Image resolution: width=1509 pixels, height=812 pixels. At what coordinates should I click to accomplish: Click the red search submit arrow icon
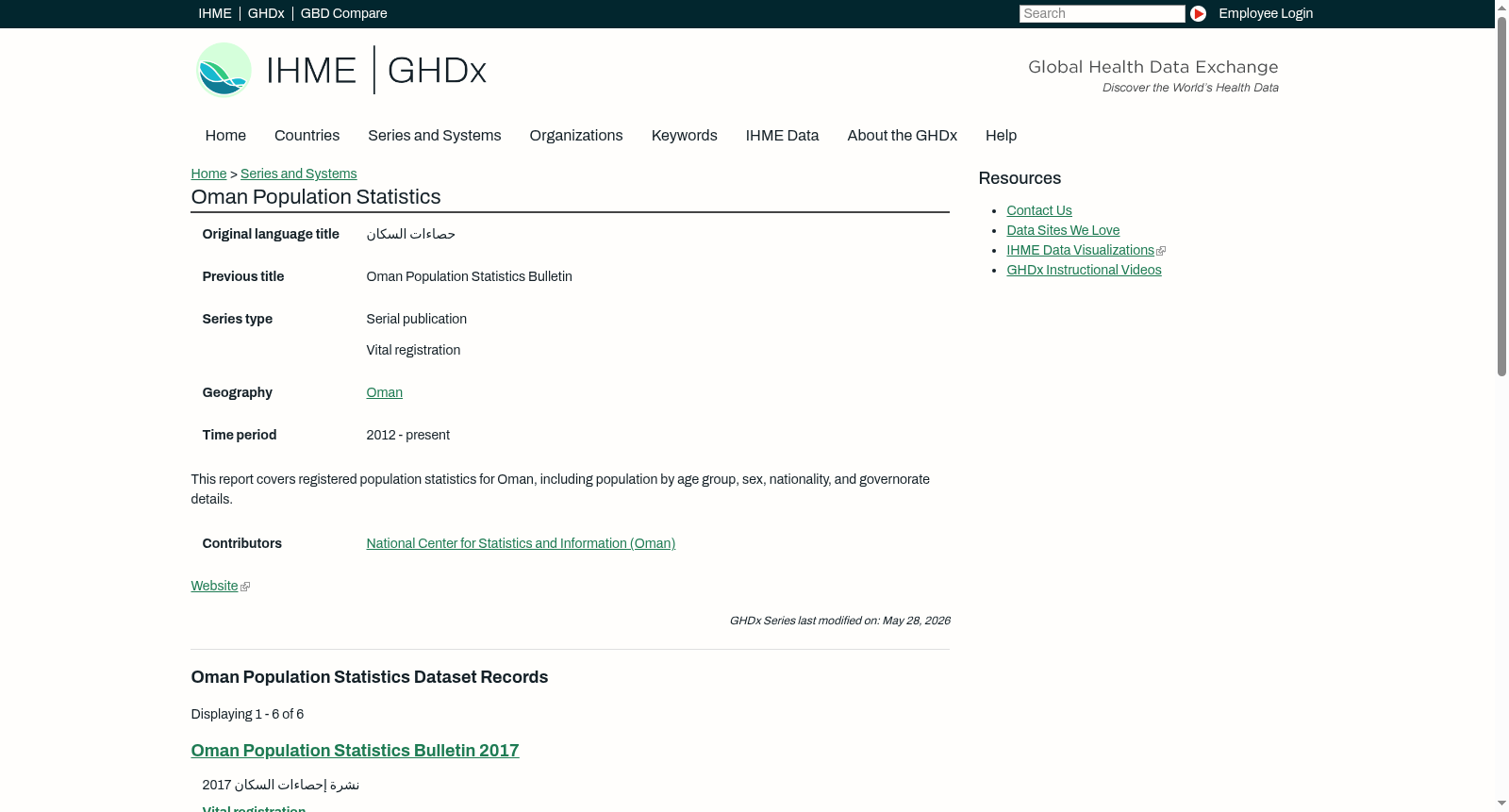[x=1198, y=13]
